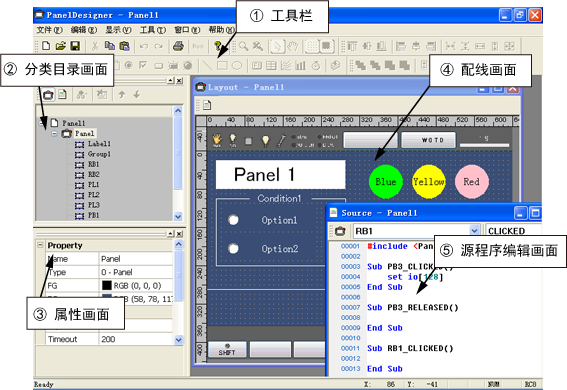The image size is (567, 390).
Task: Click the Type property value 0 - Panel
Action: [136, 272]
